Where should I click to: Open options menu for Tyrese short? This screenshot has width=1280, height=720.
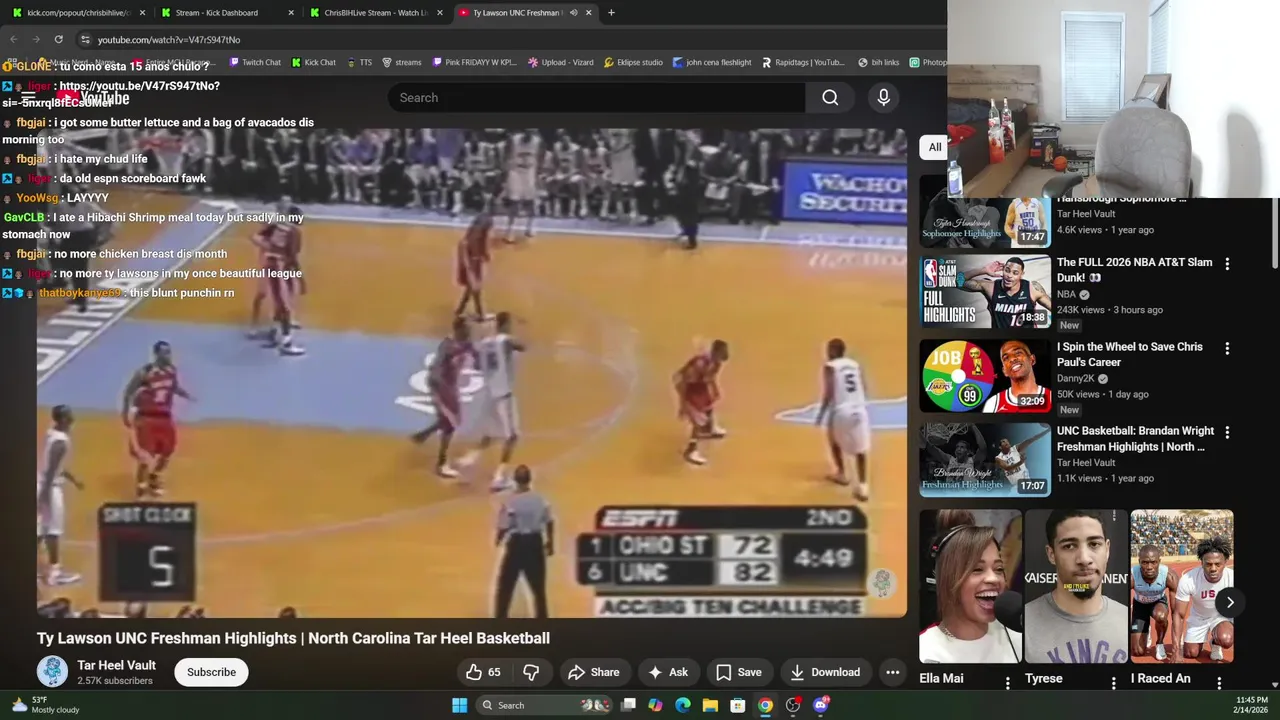[x=1113, y=683]
